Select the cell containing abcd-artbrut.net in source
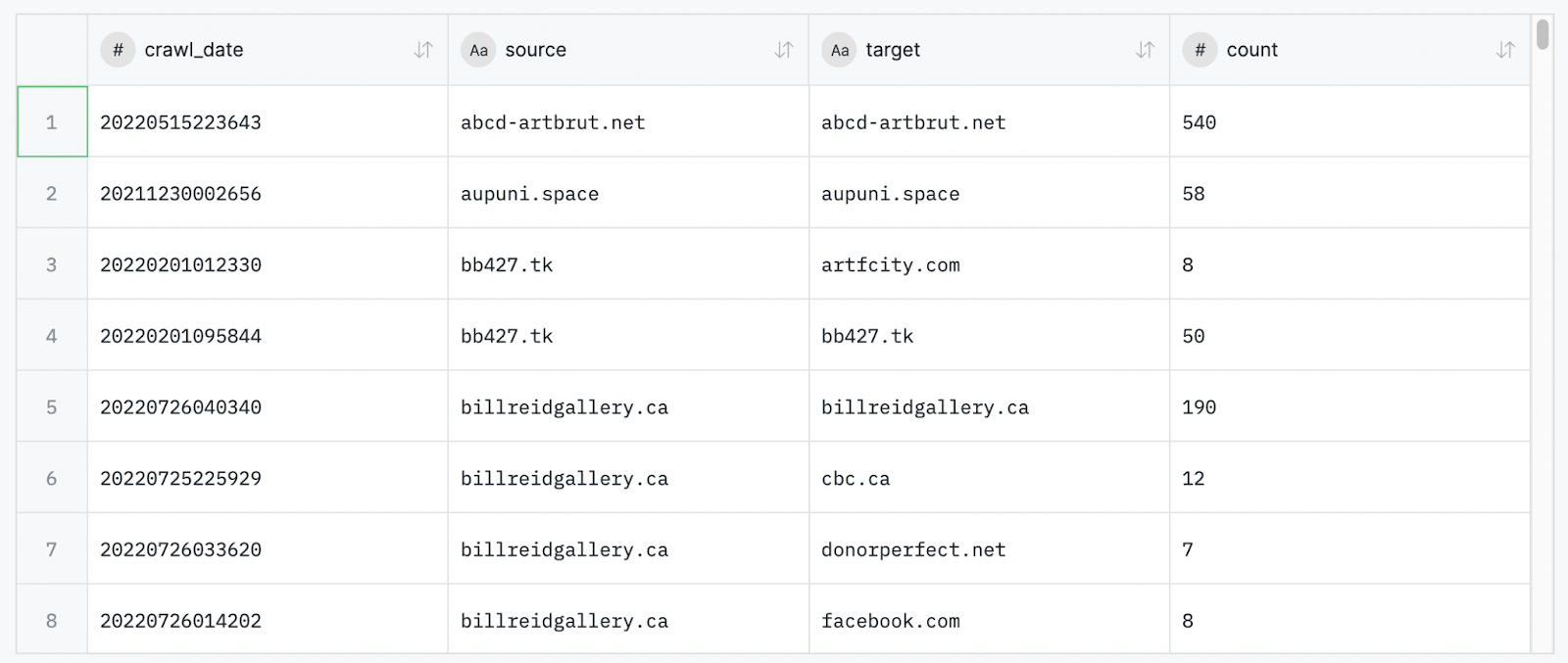The image size is (1568, 663). (628, 121)
